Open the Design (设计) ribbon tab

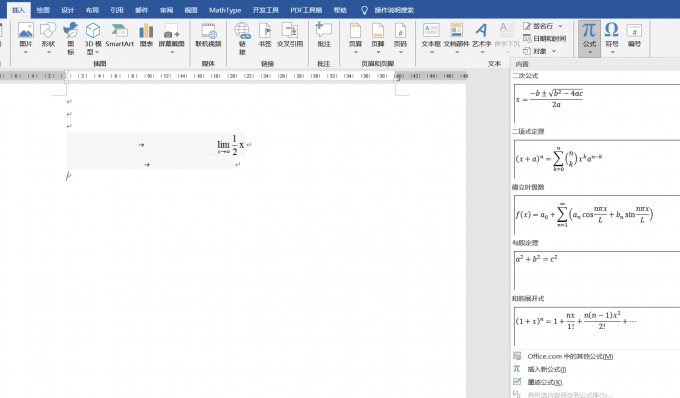click(67, 10)
